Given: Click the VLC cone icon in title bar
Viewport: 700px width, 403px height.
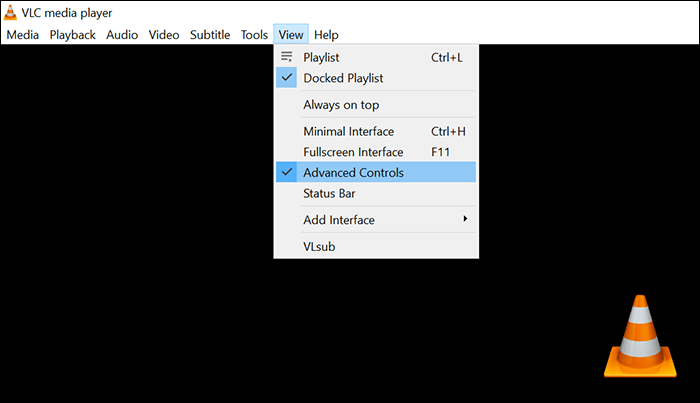Looking at the screenshot, I should tap(11, 13).
